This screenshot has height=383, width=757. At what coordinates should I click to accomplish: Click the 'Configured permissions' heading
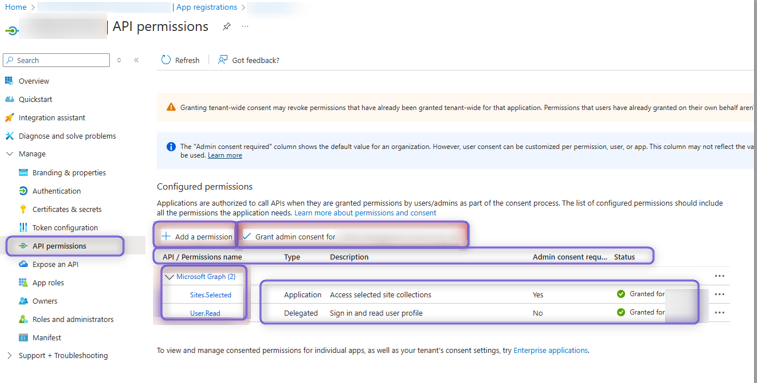[205, 186]
